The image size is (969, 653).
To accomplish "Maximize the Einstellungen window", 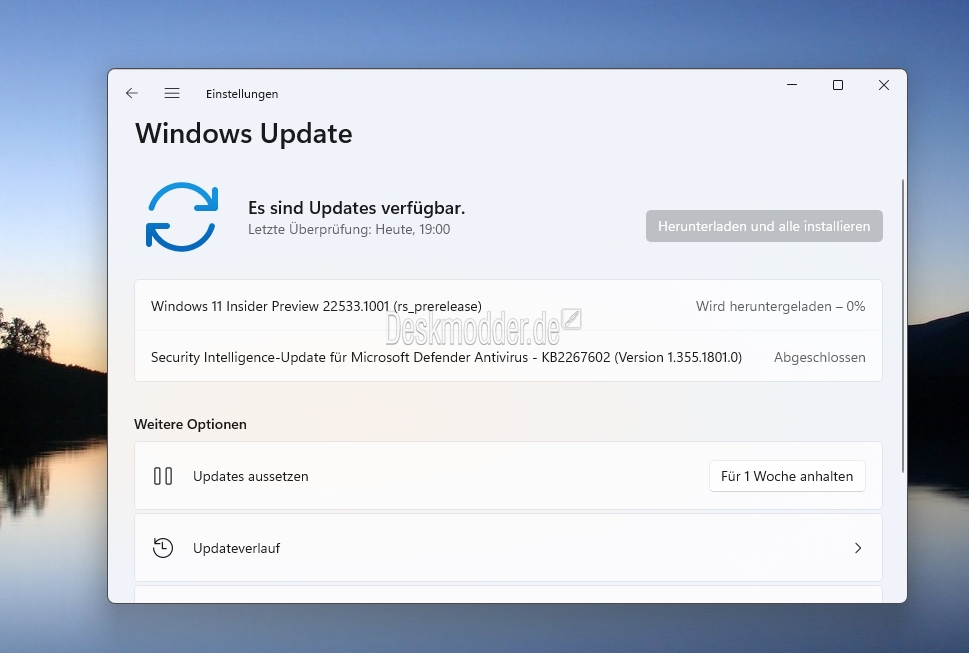I will pyautogui.click(x=838, y=85).
